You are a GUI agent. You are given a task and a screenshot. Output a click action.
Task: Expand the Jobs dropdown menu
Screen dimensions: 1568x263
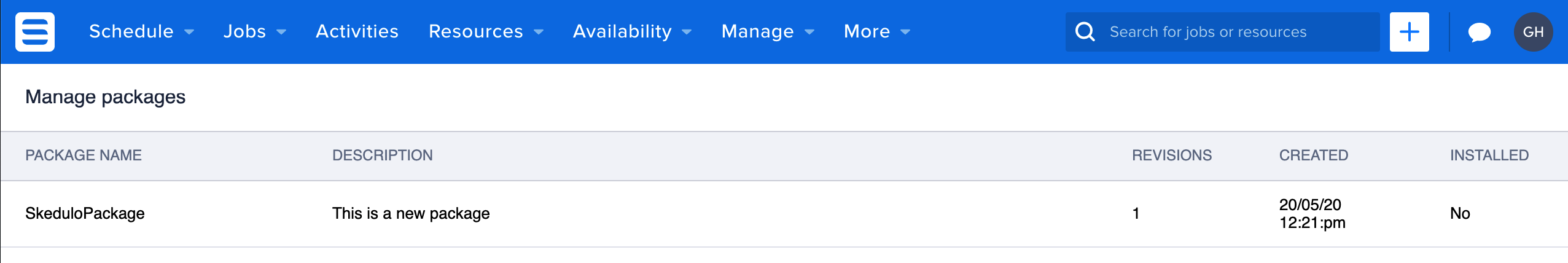point(254,32)
